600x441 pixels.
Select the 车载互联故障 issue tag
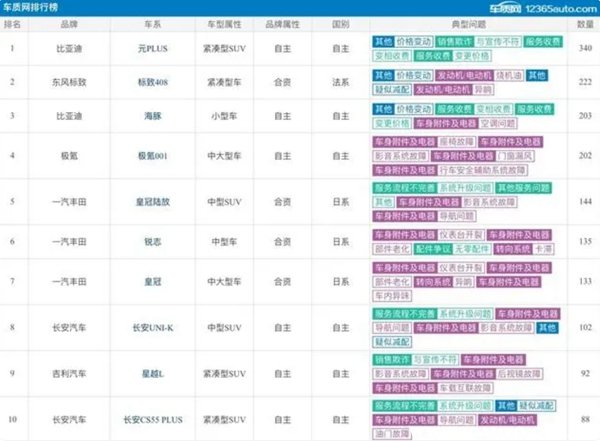point(463,387)
